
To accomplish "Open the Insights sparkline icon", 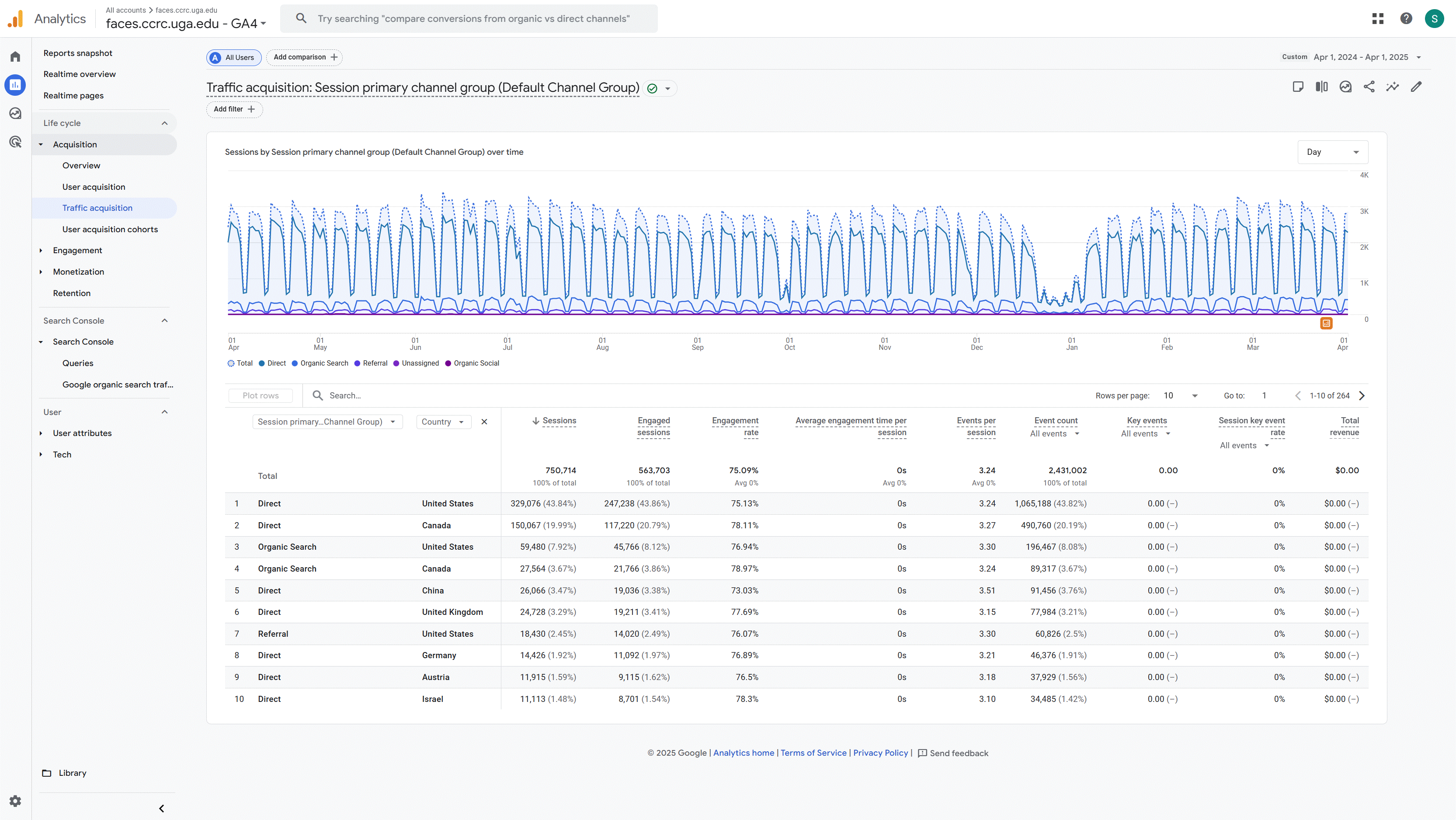I will (1392, 87).
